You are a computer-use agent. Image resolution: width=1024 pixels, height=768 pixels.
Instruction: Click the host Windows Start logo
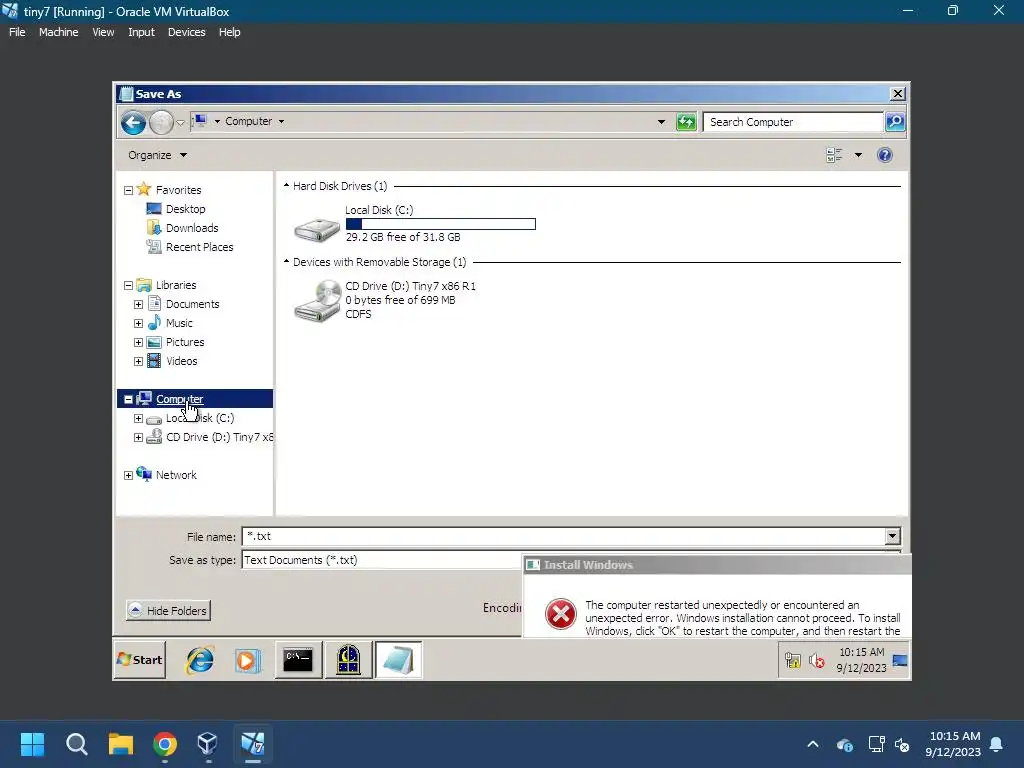click(32, 744)
